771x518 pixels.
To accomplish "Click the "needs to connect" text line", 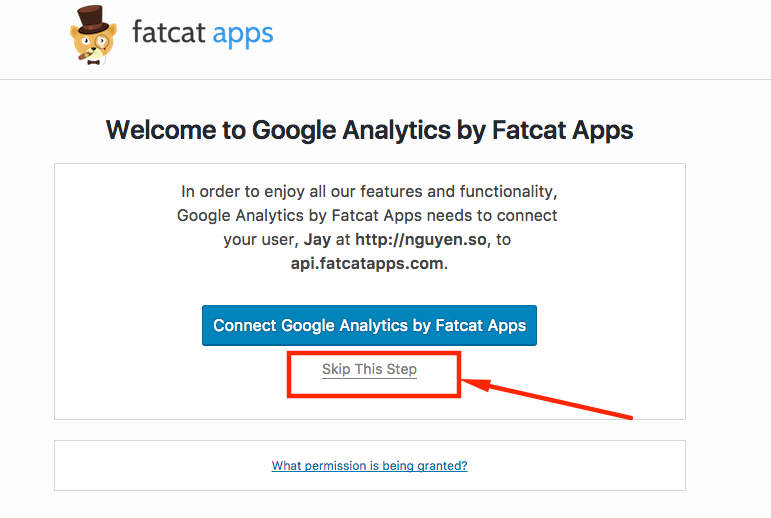I will (x=490, y=215).
